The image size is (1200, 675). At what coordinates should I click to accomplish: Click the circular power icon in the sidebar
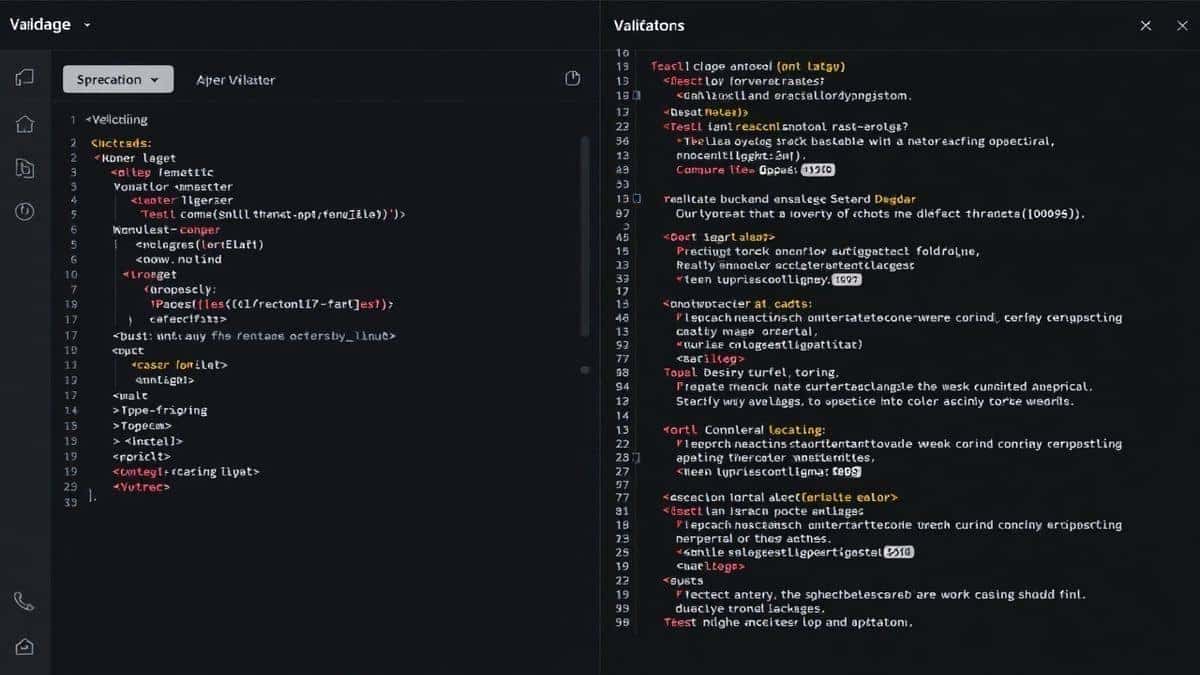(25, 211)
